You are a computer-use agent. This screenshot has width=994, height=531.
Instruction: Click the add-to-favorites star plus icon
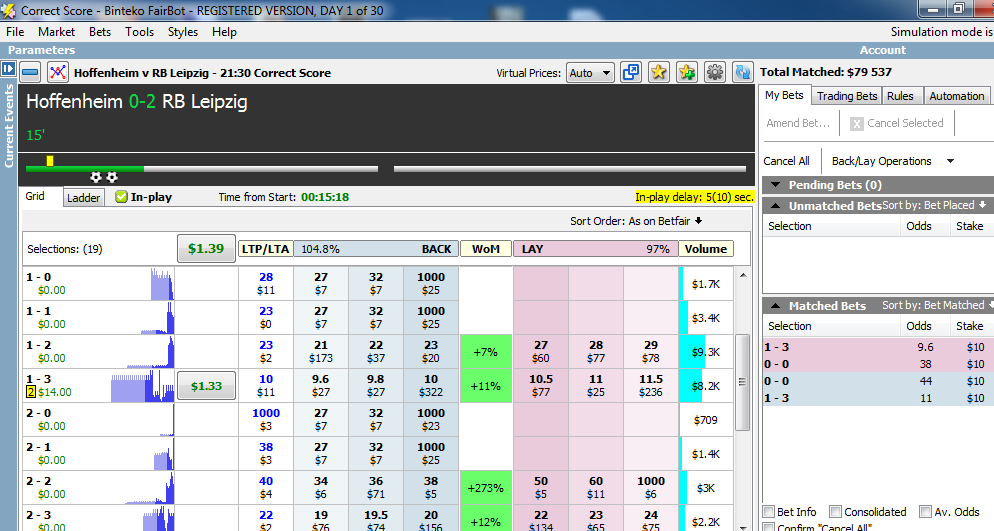(x=687, y=72)
